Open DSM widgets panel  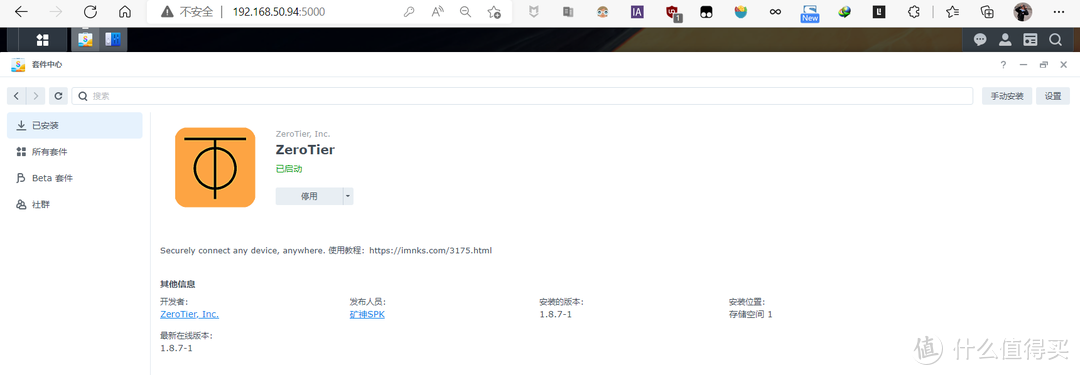pyautogui.click(x=1030, y=40)
